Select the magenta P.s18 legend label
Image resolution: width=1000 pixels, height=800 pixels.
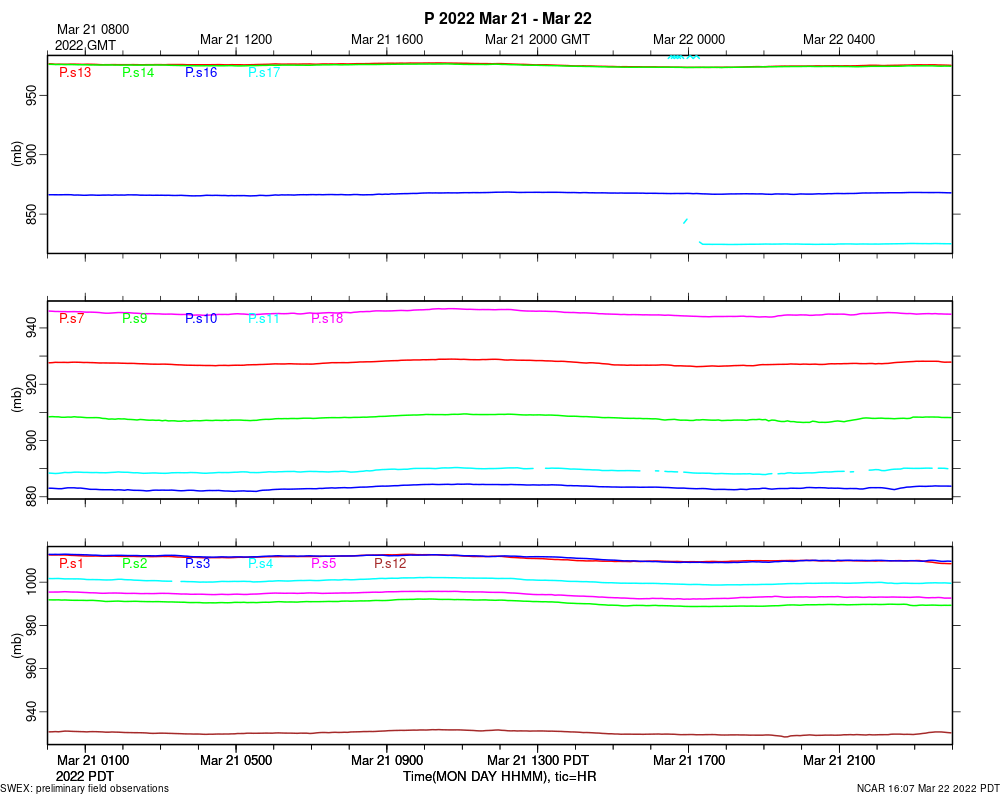point(327,319)
